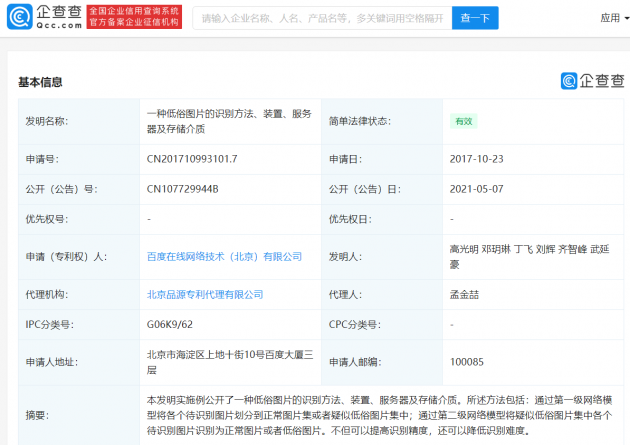The height and width of the screenshot is (445, 630).
Task: Click the 代理机构 label cell
Action: pos(79,295)
